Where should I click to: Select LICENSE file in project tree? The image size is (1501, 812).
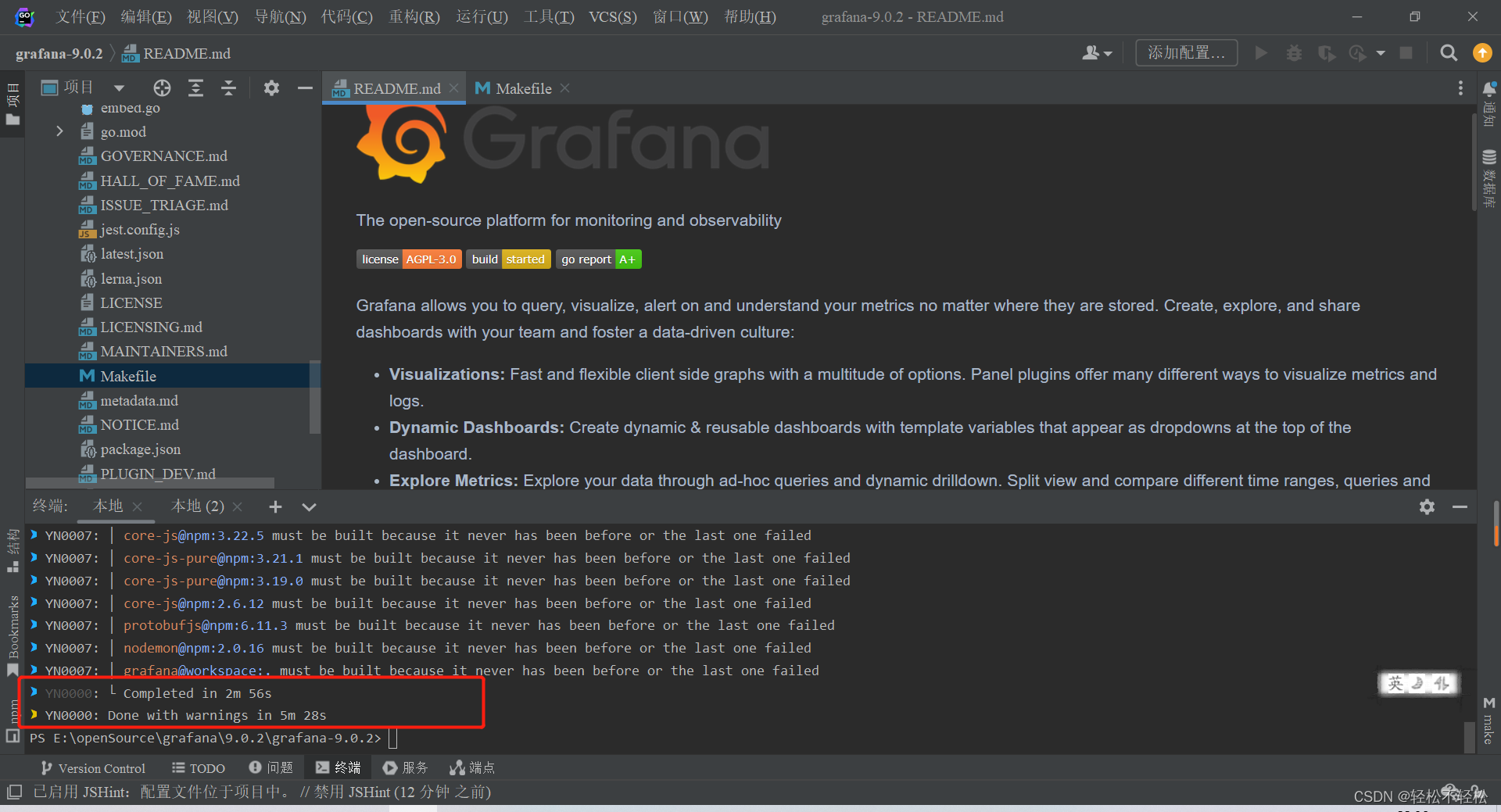point(131,302)
